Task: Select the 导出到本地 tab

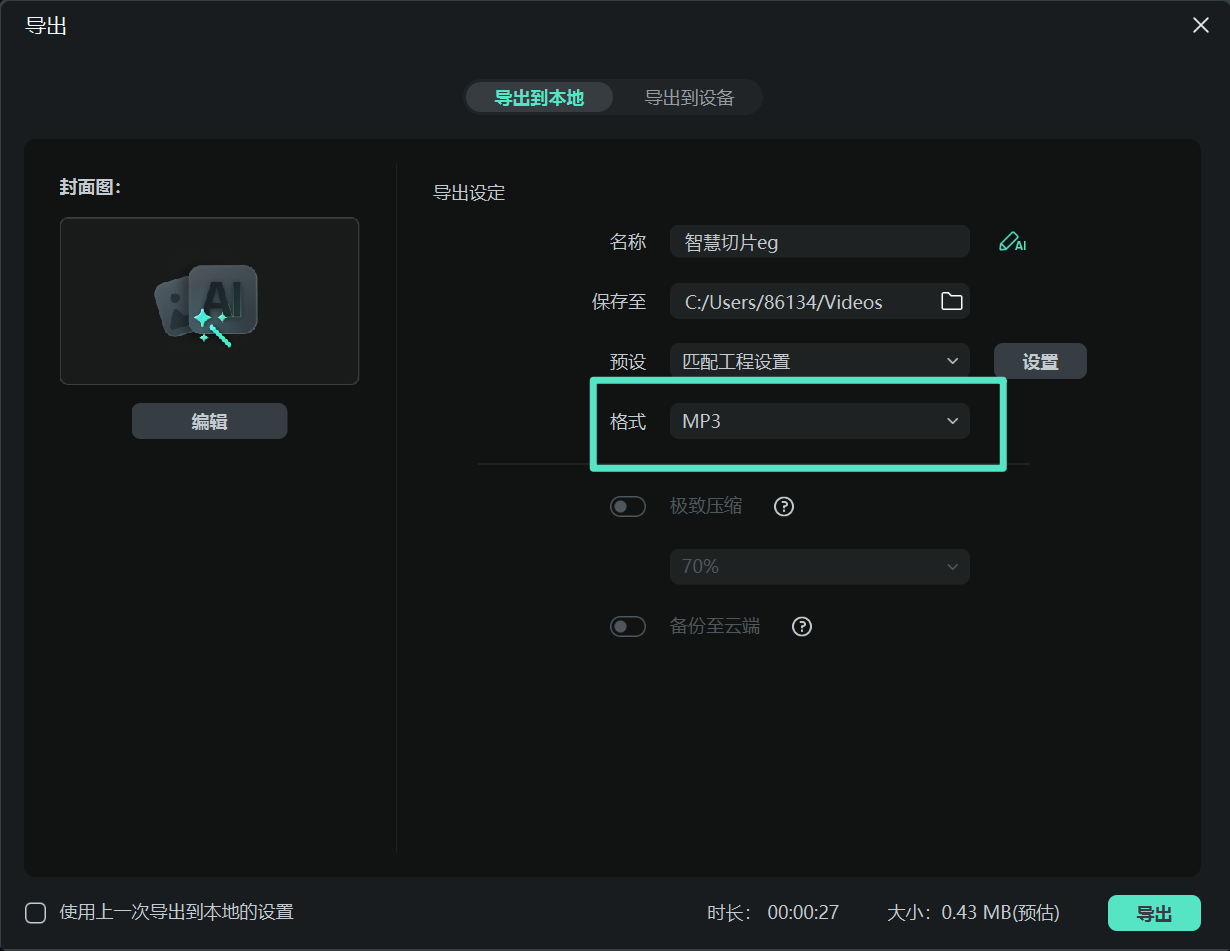Action: (x=539, y=97)
